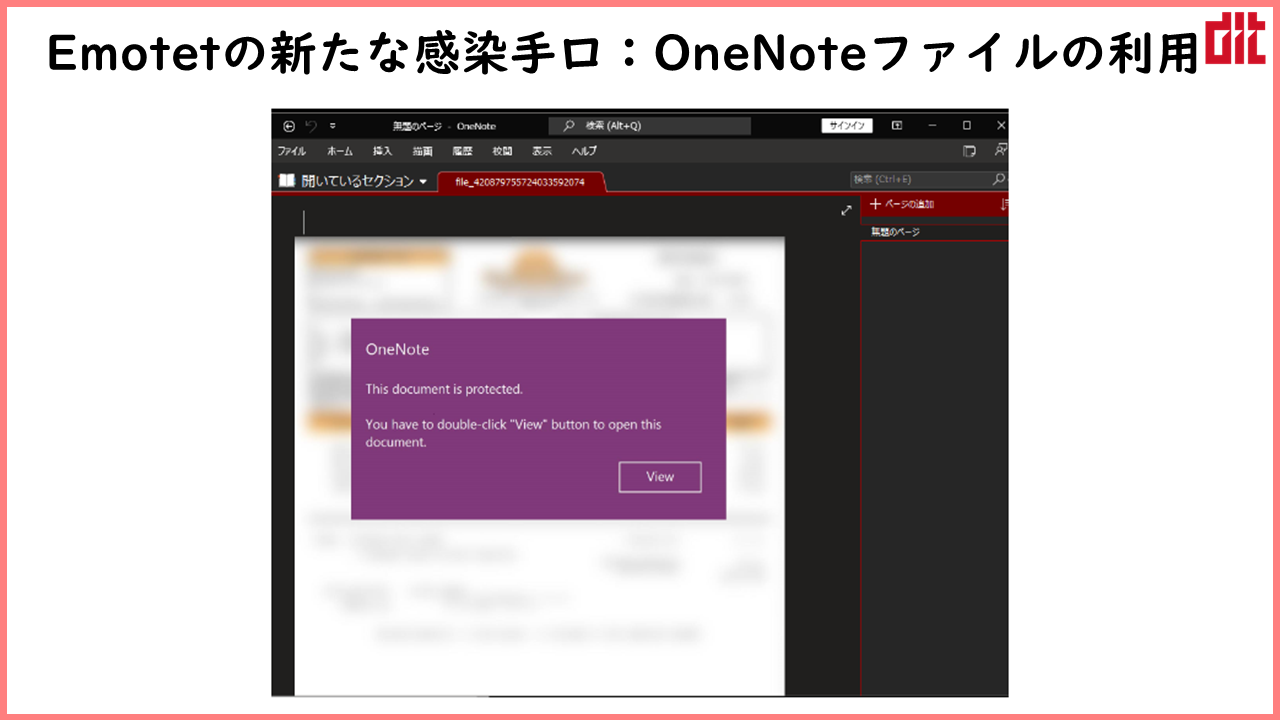Click the magnifier icon in the Alt+Q search box
Viewport: 1280px width, 720px height.
(x=569, y=126)
